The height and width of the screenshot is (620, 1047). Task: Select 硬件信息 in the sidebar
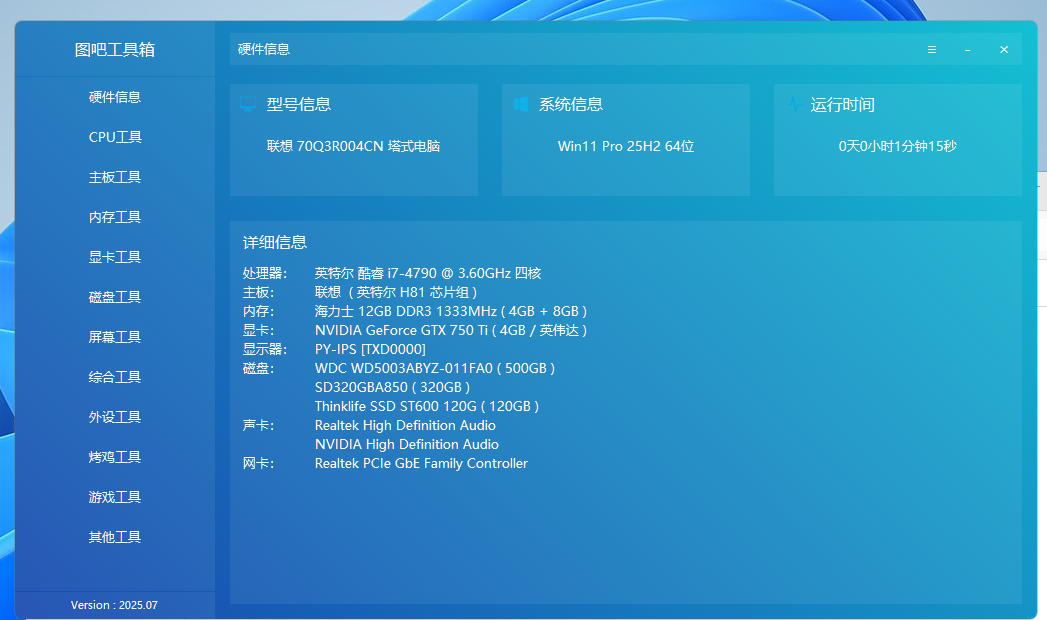point(115,97)
